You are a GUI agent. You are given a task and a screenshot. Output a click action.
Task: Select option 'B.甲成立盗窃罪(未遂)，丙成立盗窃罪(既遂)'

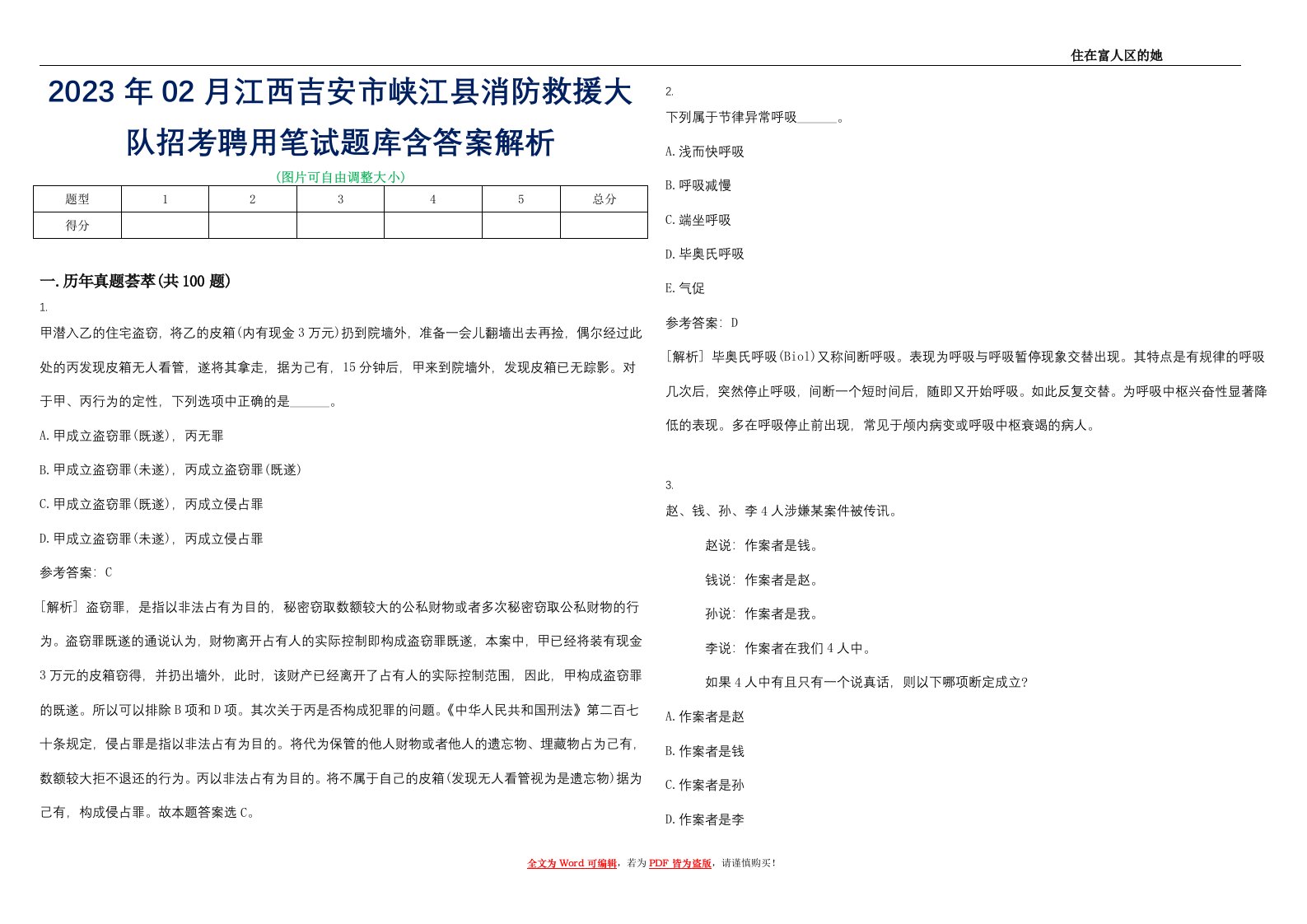click(170, 469)
